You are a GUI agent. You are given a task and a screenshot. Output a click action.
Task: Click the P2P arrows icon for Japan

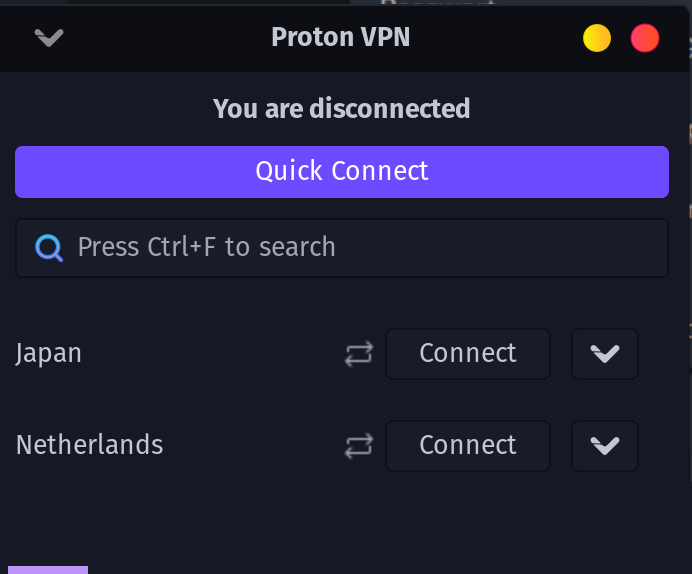click(x=359, y=354)
